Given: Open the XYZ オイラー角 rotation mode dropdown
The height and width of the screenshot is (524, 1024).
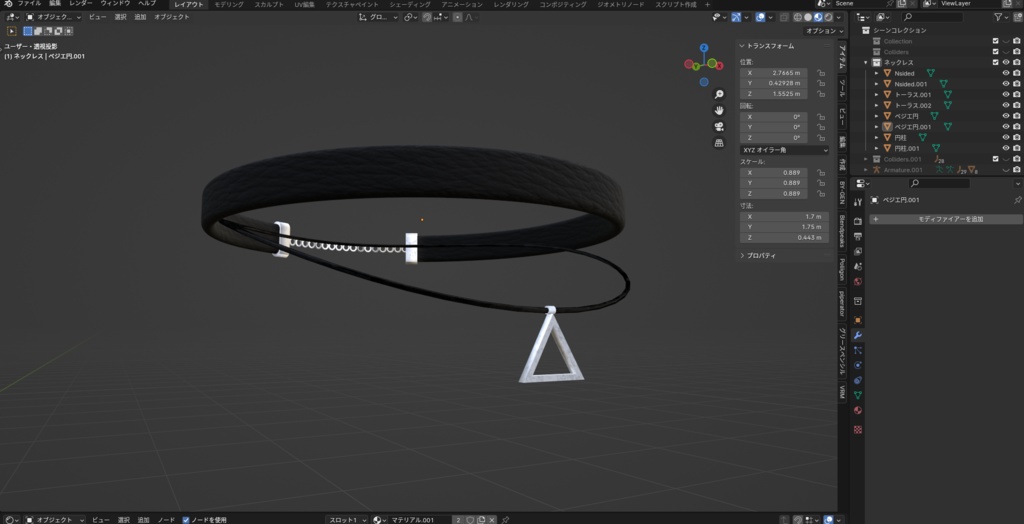Looking at the screenshot, I should pos(784,150).
